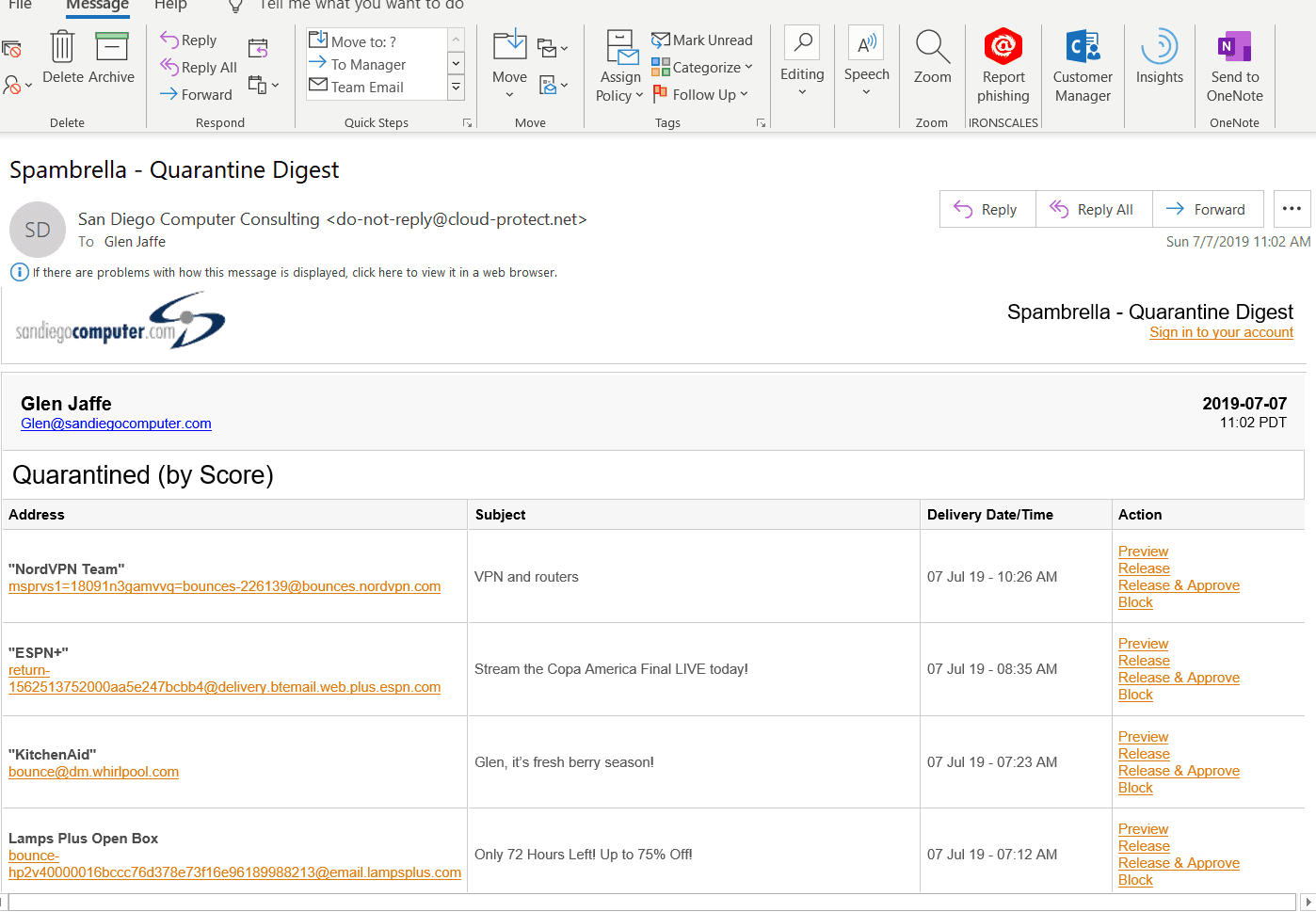Start Speech to read the message aloud
The width and height of the screenshot is (1316, 912).
866,61
